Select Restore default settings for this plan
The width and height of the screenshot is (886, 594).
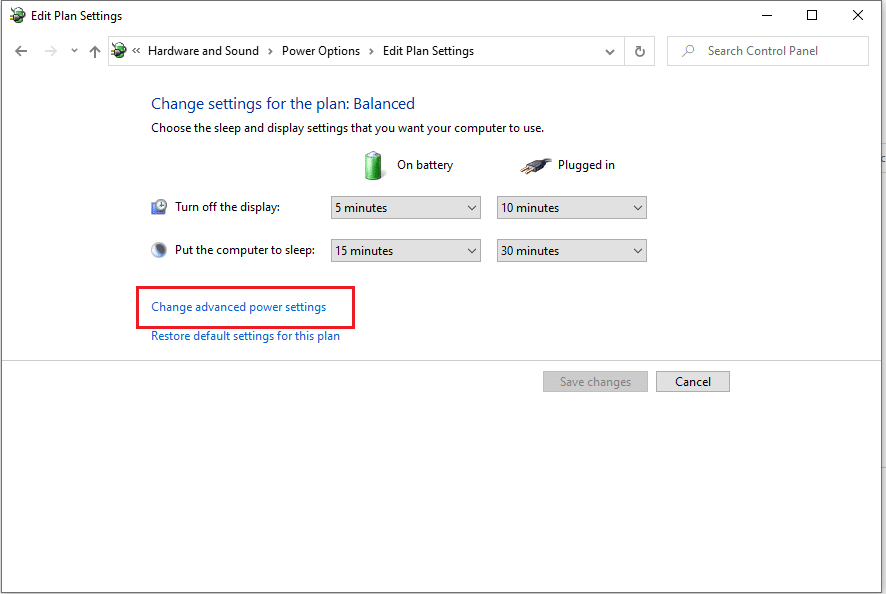point(245,336)
